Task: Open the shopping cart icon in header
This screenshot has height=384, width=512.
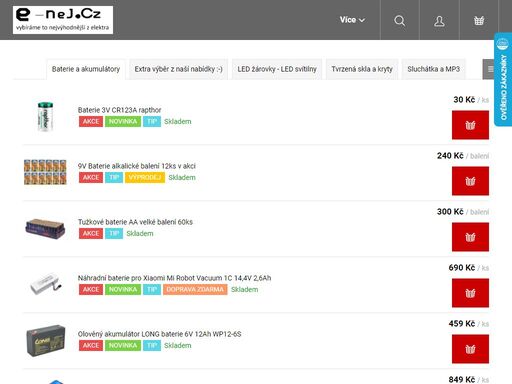Action: (x=479, y=21)
